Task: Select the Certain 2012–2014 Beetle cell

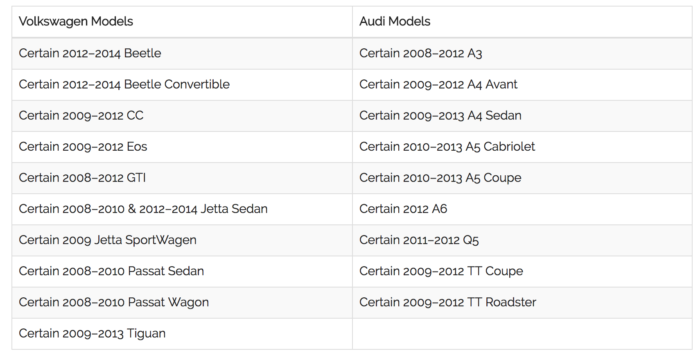Action: [182, 53]
